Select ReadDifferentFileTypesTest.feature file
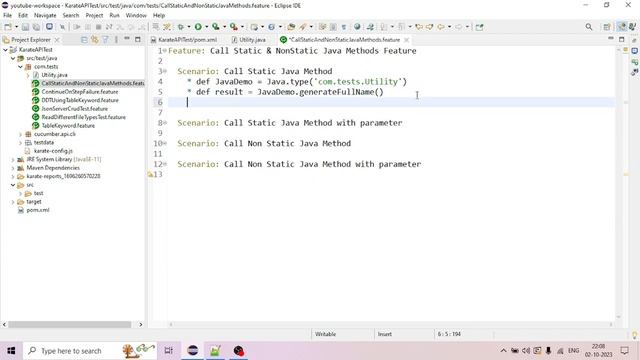Image resolution: width=640 pixels, height=360 pixels. pyautogui.click(x=84, y=117)
